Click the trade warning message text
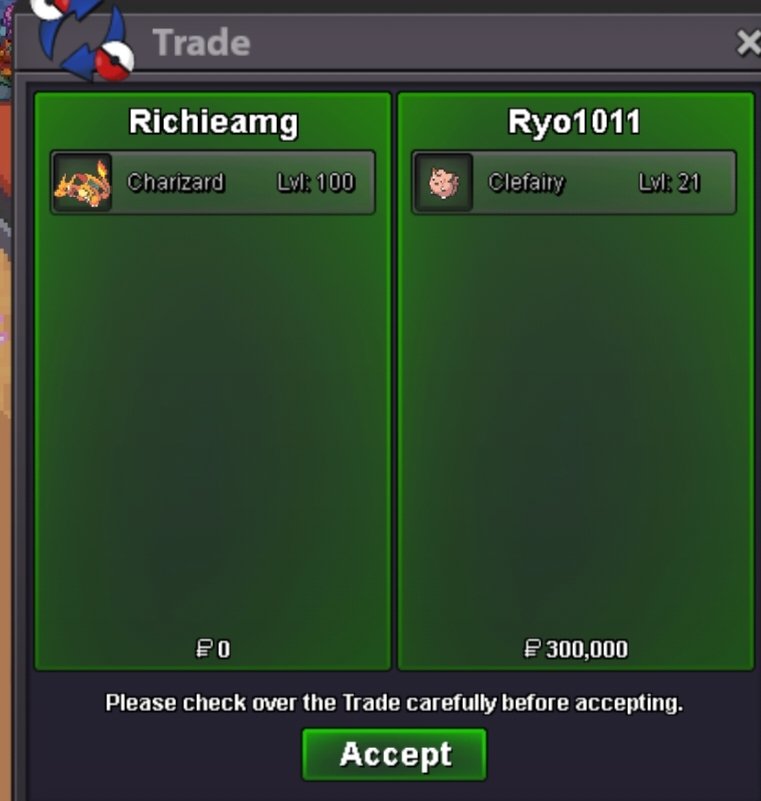The width and height of the screenshot is (761, 801). pyautogui.click(x=394, y=703)
